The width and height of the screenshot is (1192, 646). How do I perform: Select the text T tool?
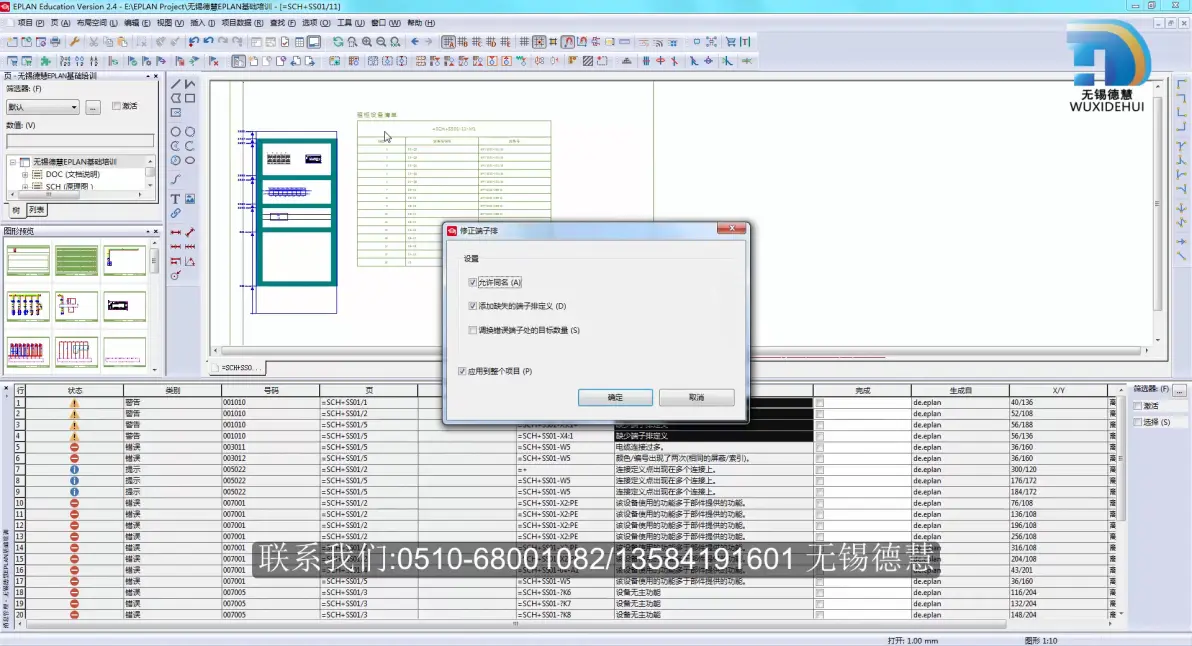pos(176,199)
